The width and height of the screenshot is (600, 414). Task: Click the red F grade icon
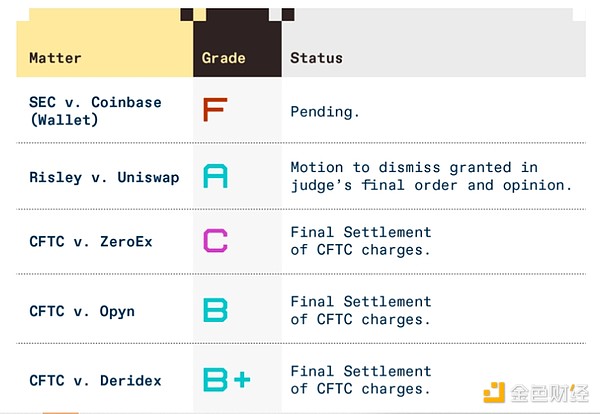(214, 109)
